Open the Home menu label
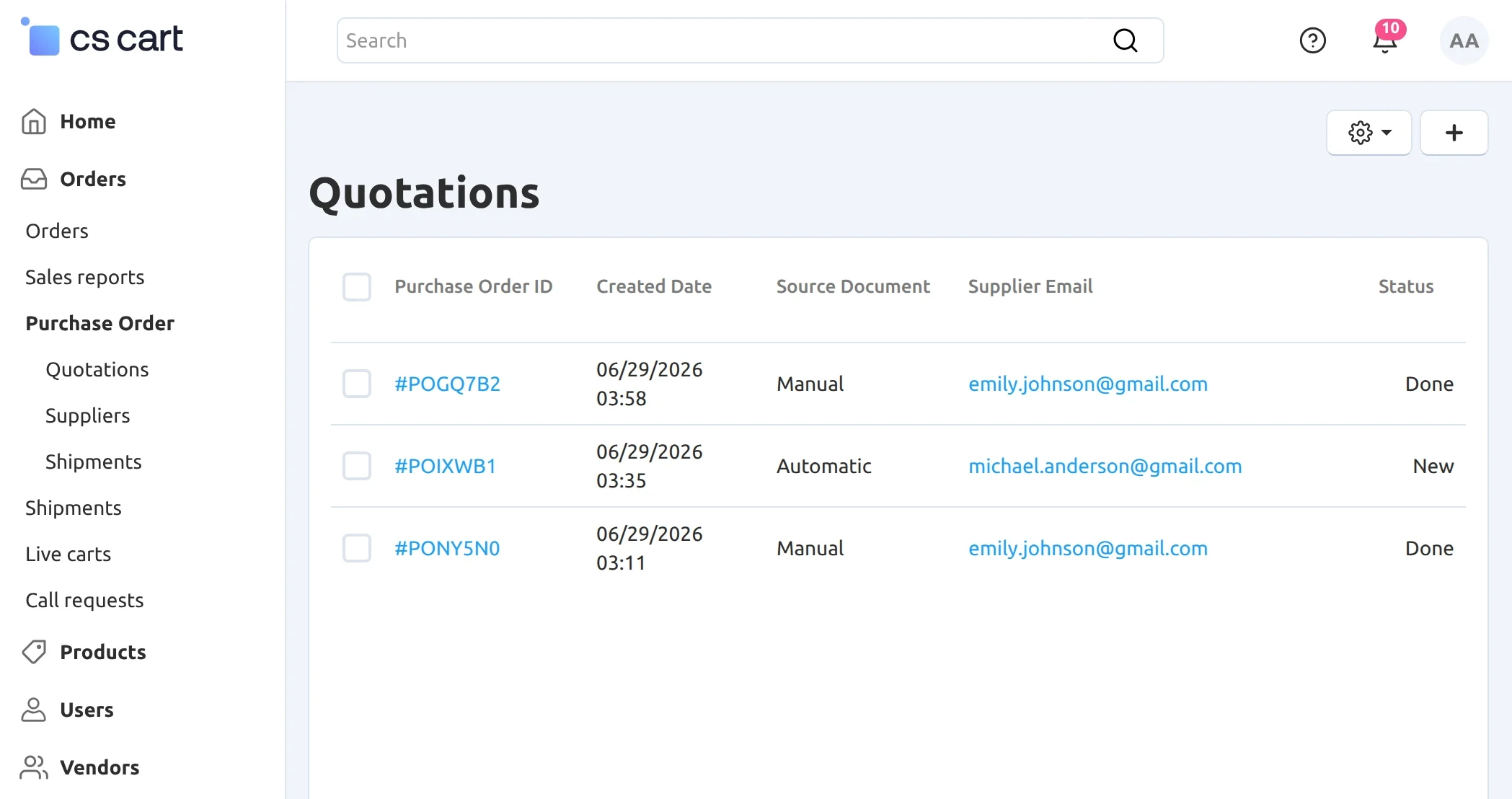The height and width of the screenshot is (799, 1512). pos(88,121)
